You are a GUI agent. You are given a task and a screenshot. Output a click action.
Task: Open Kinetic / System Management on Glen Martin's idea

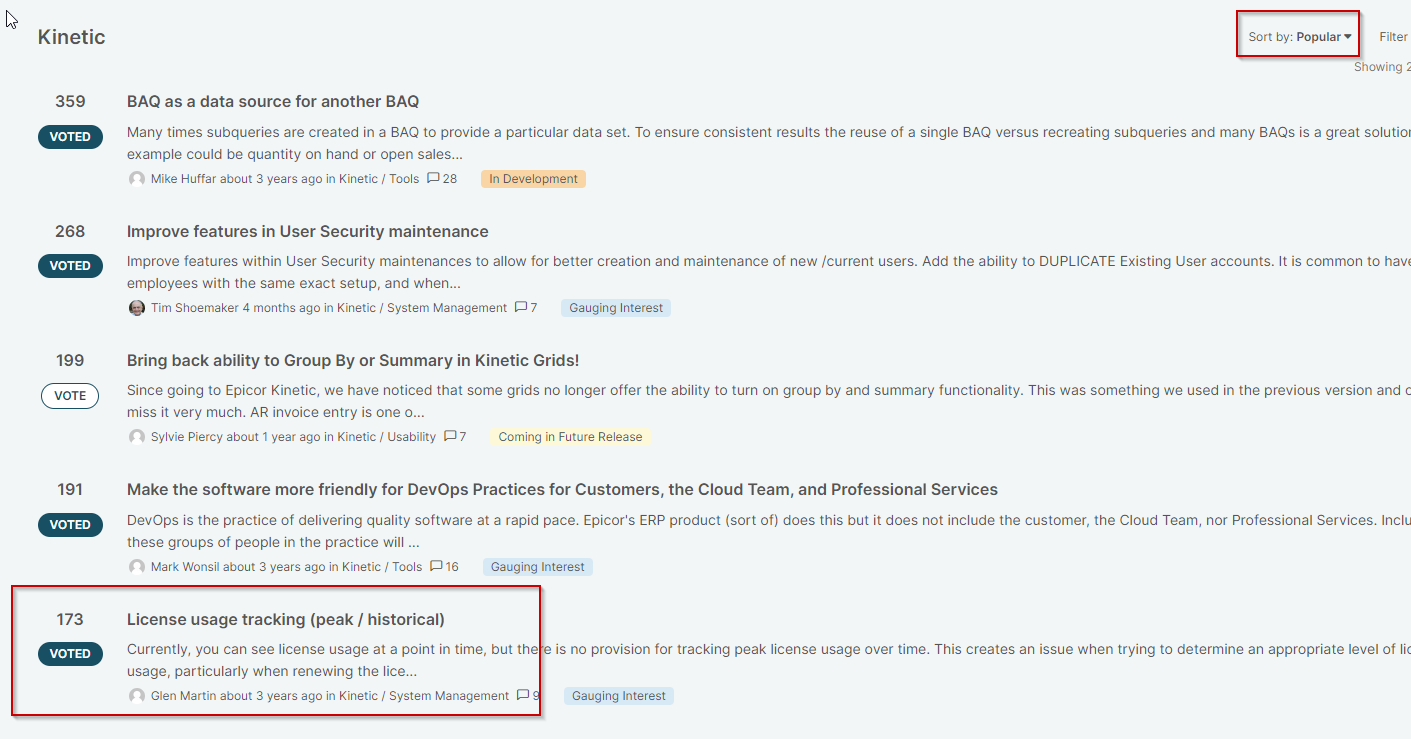pyautogui.click(x=424, y=696)
